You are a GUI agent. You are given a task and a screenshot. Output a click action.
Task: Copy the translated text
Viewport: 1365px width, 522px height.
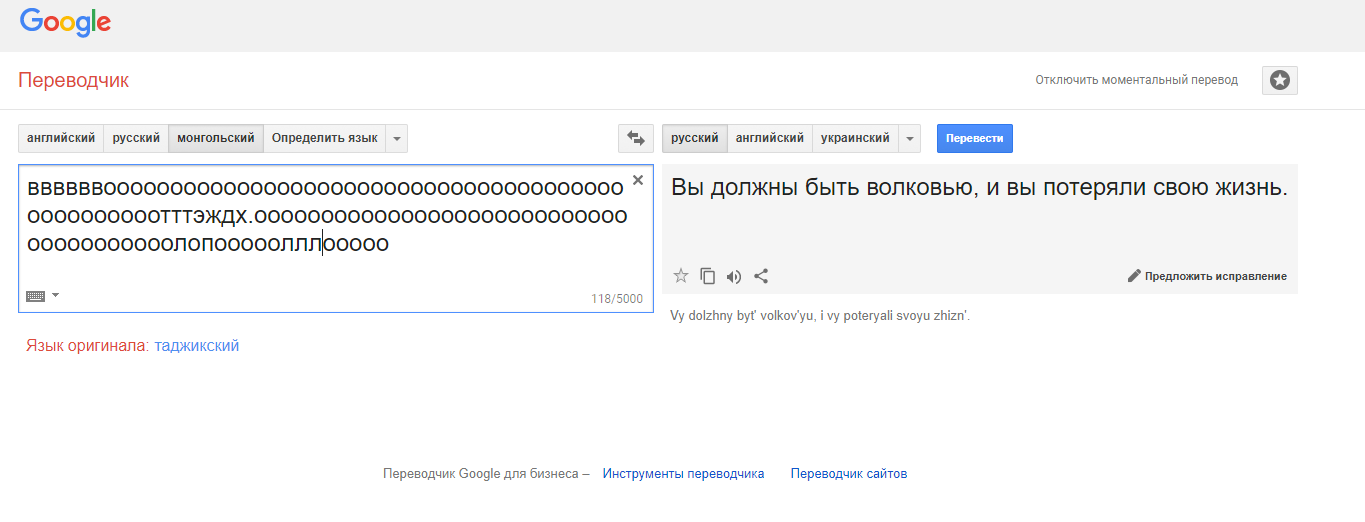click(708, 276)
